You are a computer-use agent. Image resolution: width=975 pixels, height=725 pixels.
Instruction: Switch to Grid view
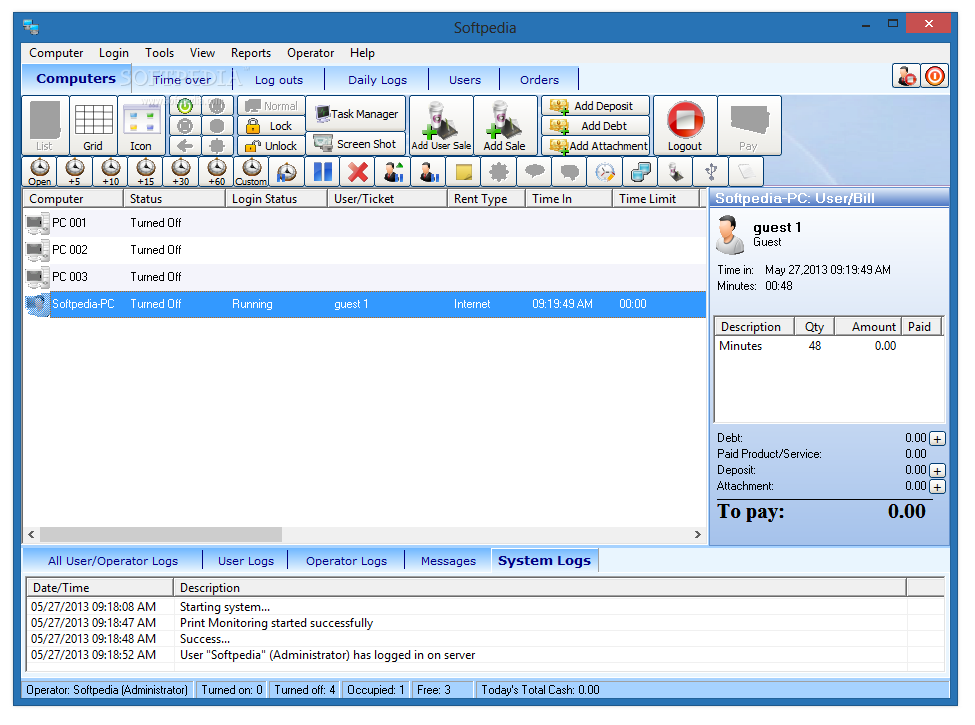pyautogui.click(x=93, y=126)
